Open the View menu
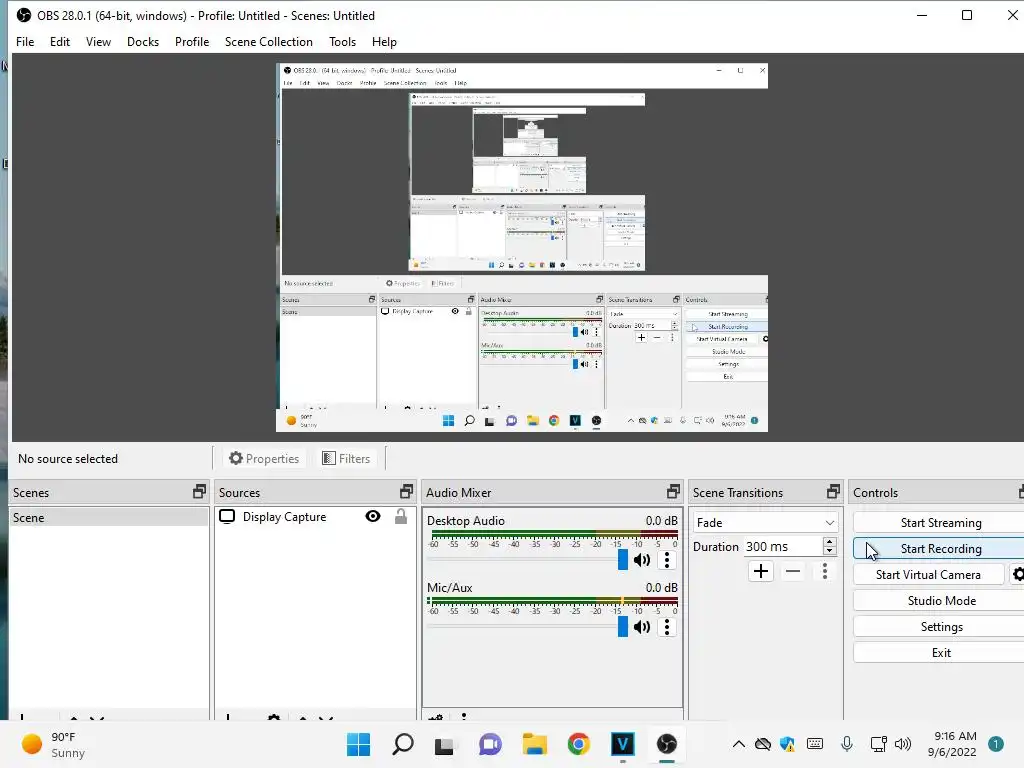The height and width of the screenshot is (768, 1024). tap(98, 42)
